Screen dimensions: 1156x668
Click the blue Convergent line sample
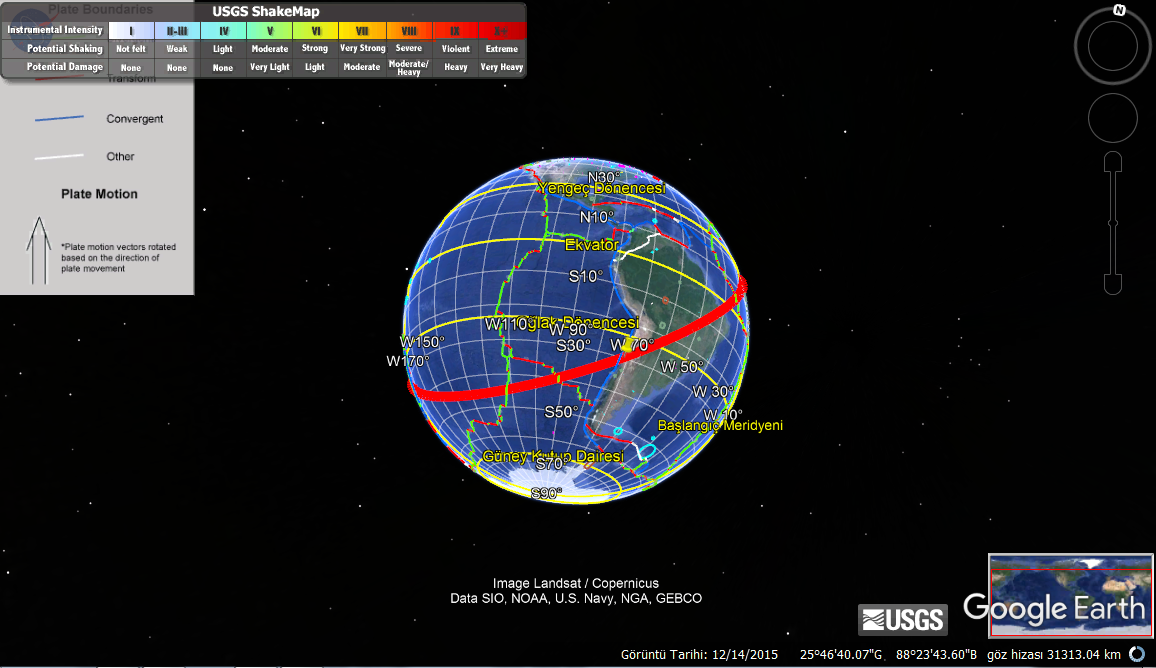coord(59,118)
